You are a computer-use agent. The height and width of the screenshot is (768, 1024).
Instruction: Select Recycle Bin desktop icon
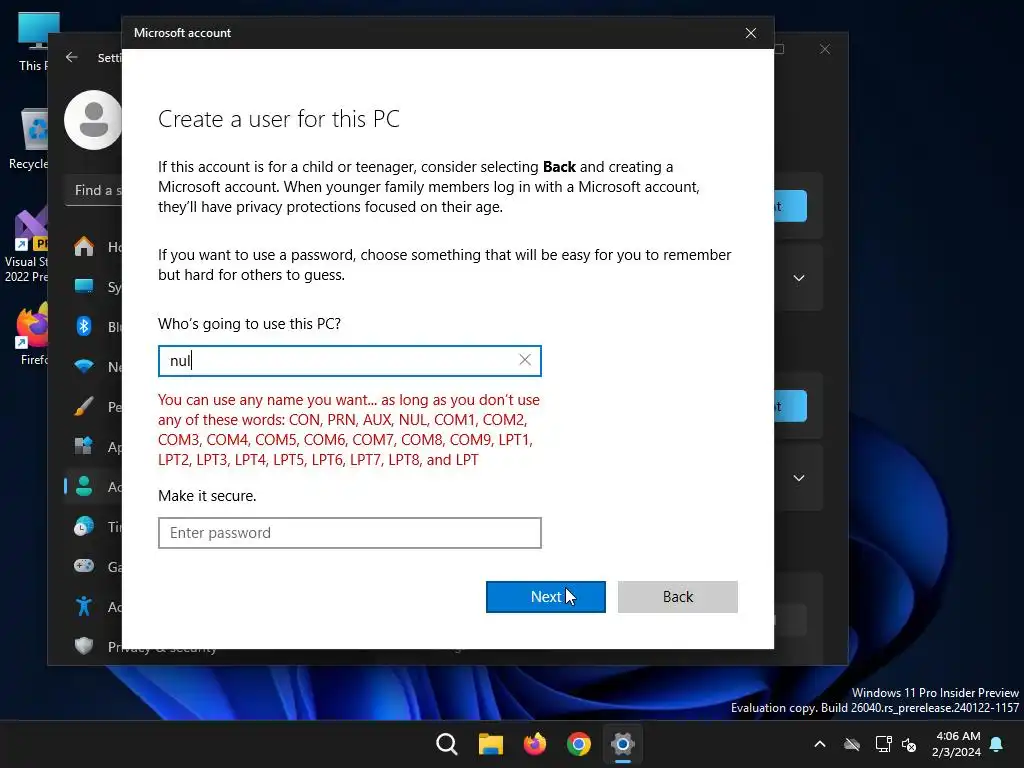click(x=29, y=139)
